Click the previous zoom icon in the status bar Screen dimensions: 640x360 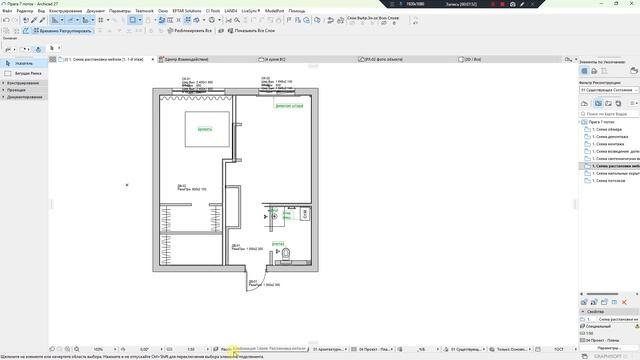52,349
